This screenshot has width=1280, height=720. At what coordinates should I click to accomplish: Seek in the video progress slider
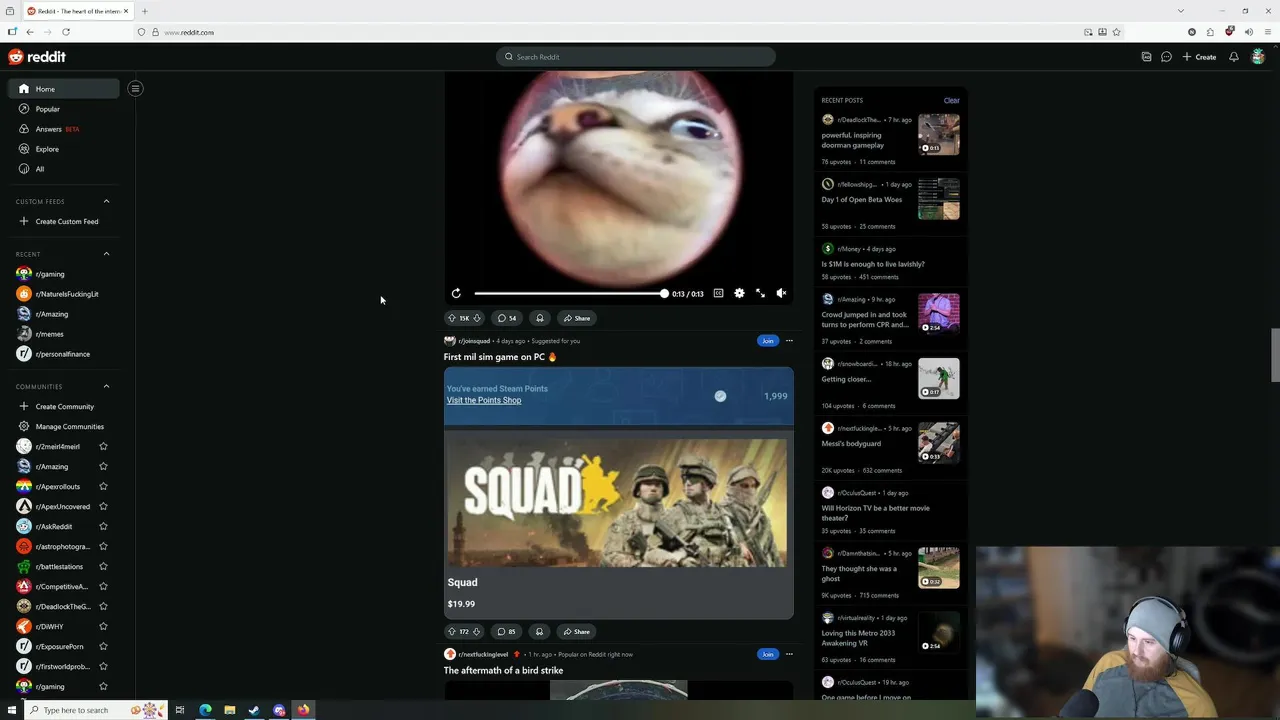tap(569, 293)
